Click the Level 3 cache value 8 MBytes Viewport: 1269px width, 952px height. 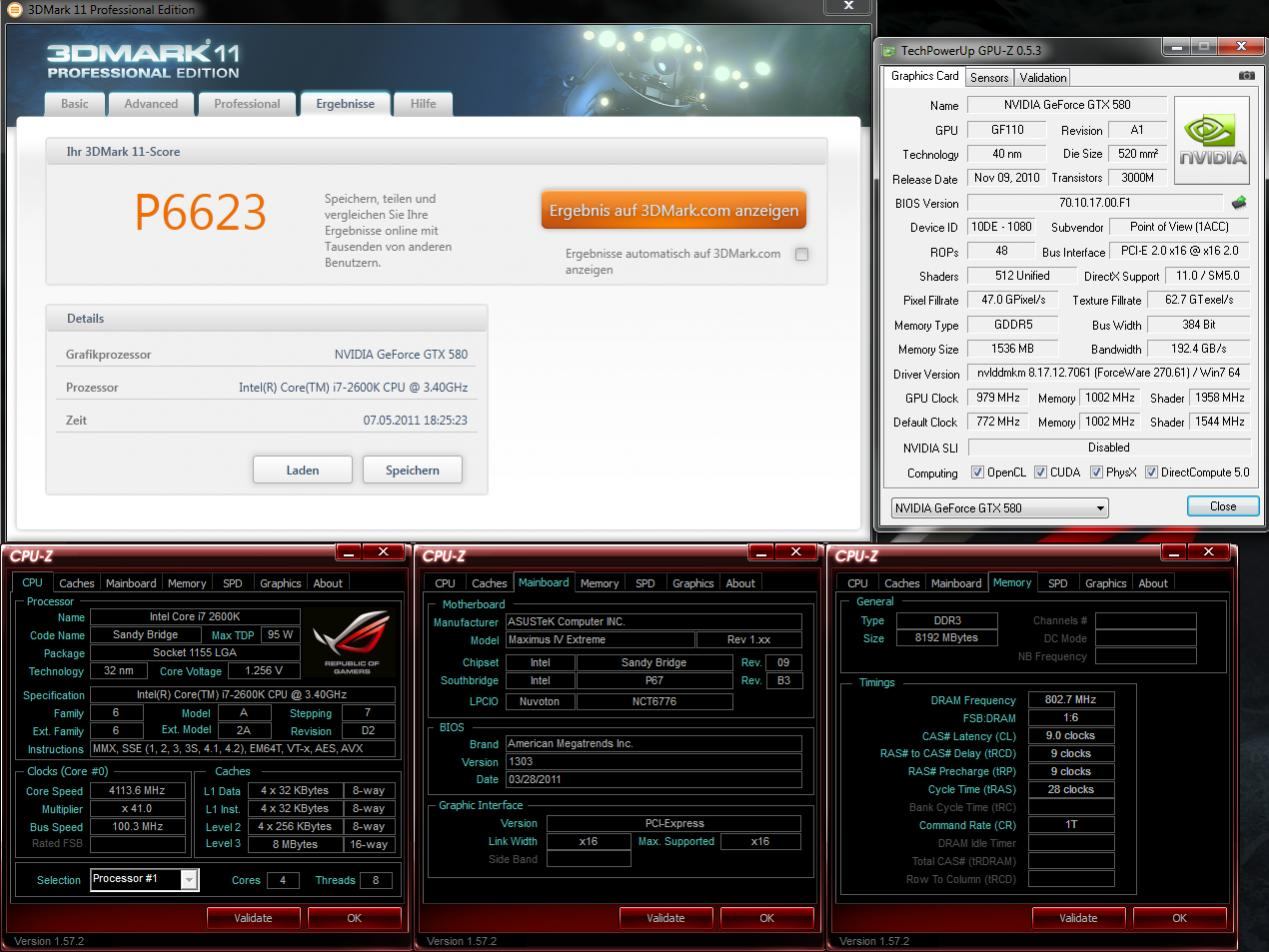click(295, 844)
